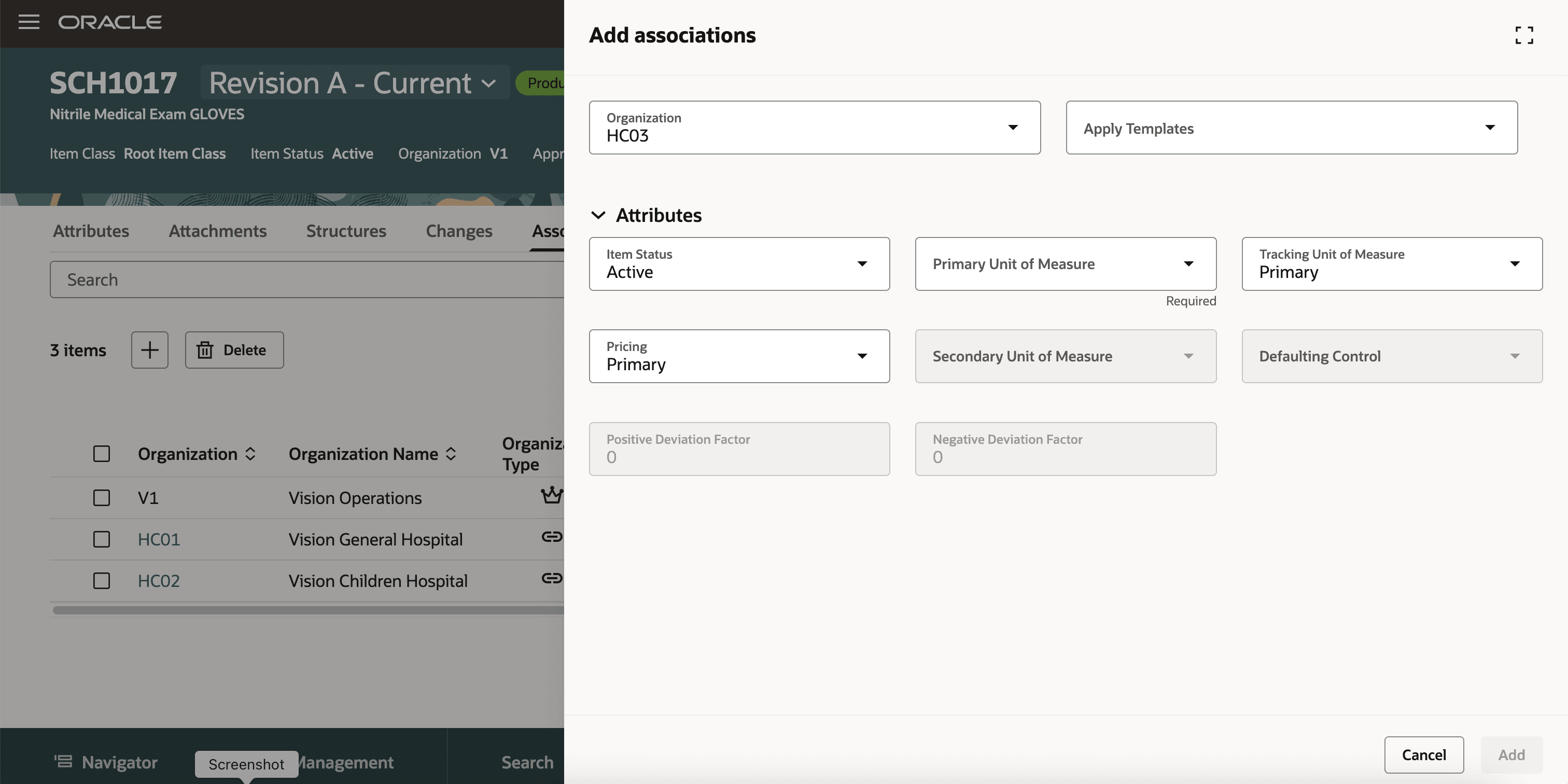Screen dimensions: 1568x784
Task: Click the plus add association icon
Action: (150, 350)
